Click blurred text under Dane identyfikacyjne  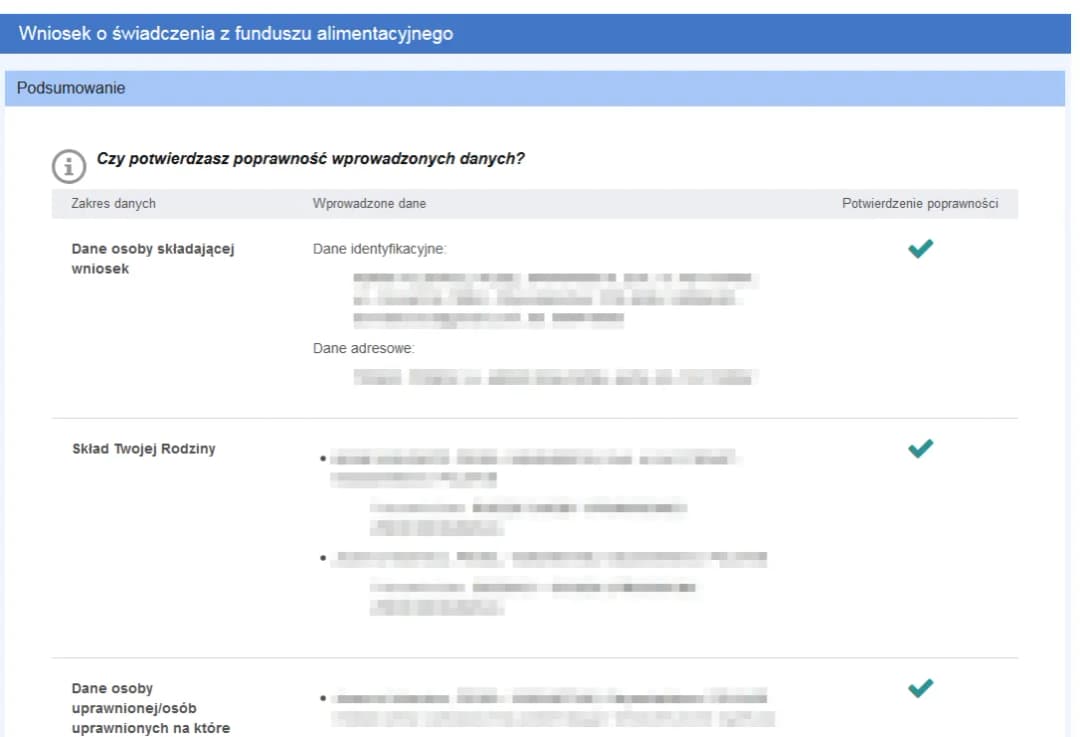tap(555, 299)
